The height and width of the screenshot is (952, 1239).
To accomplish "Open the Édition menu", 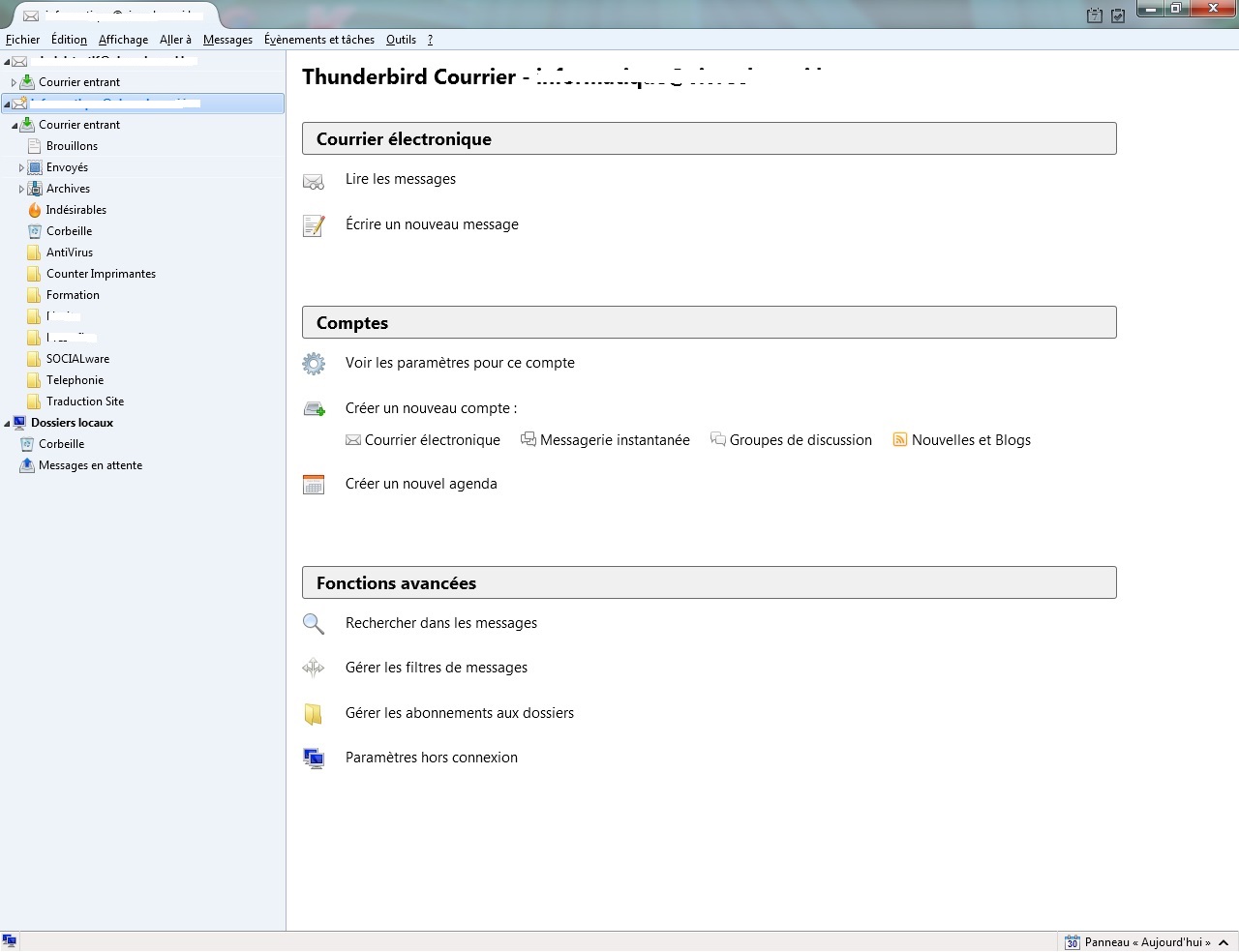I will point(69,40).
